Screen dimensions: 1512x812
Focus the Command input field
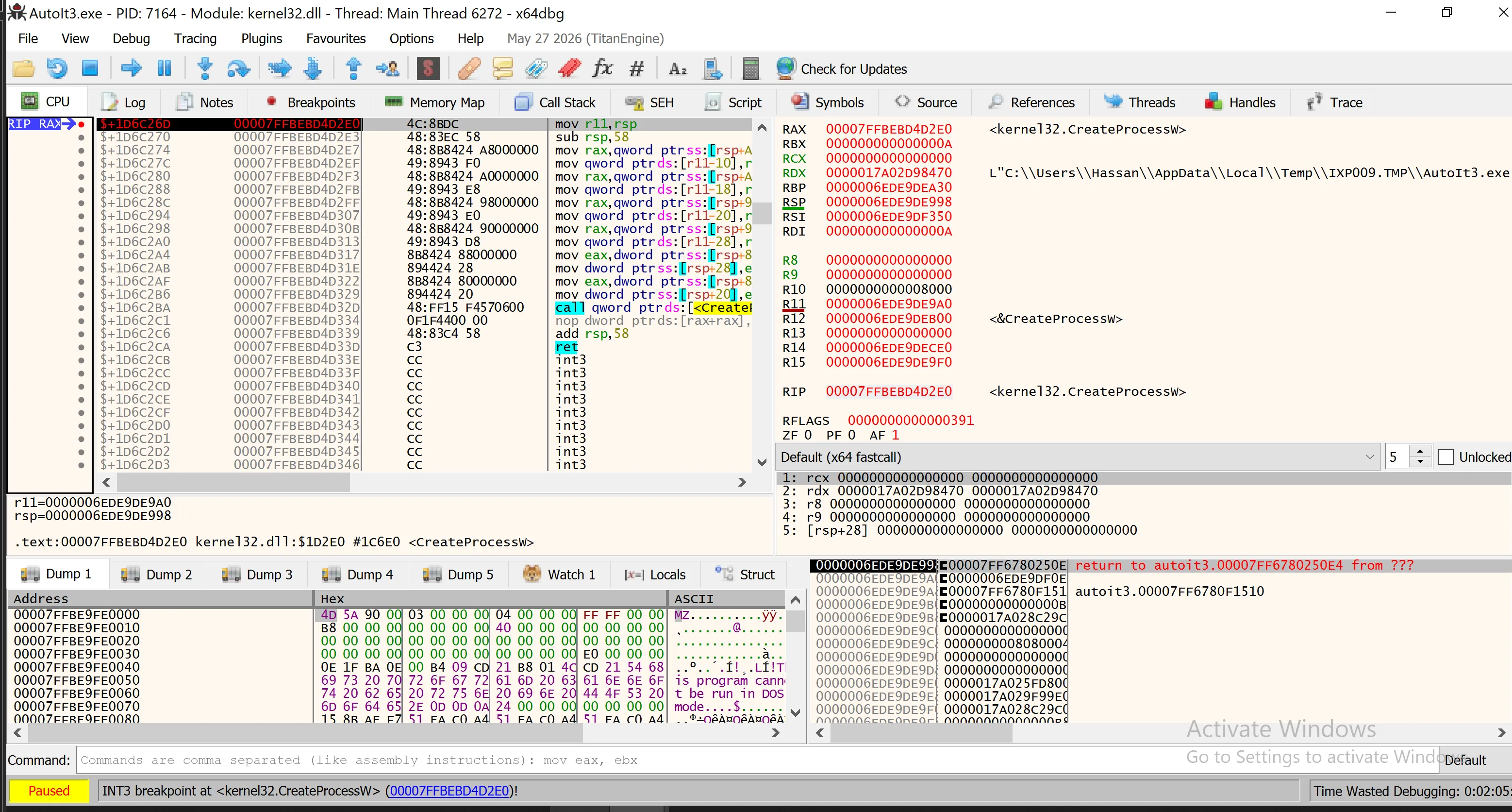[x=757, y=761]
